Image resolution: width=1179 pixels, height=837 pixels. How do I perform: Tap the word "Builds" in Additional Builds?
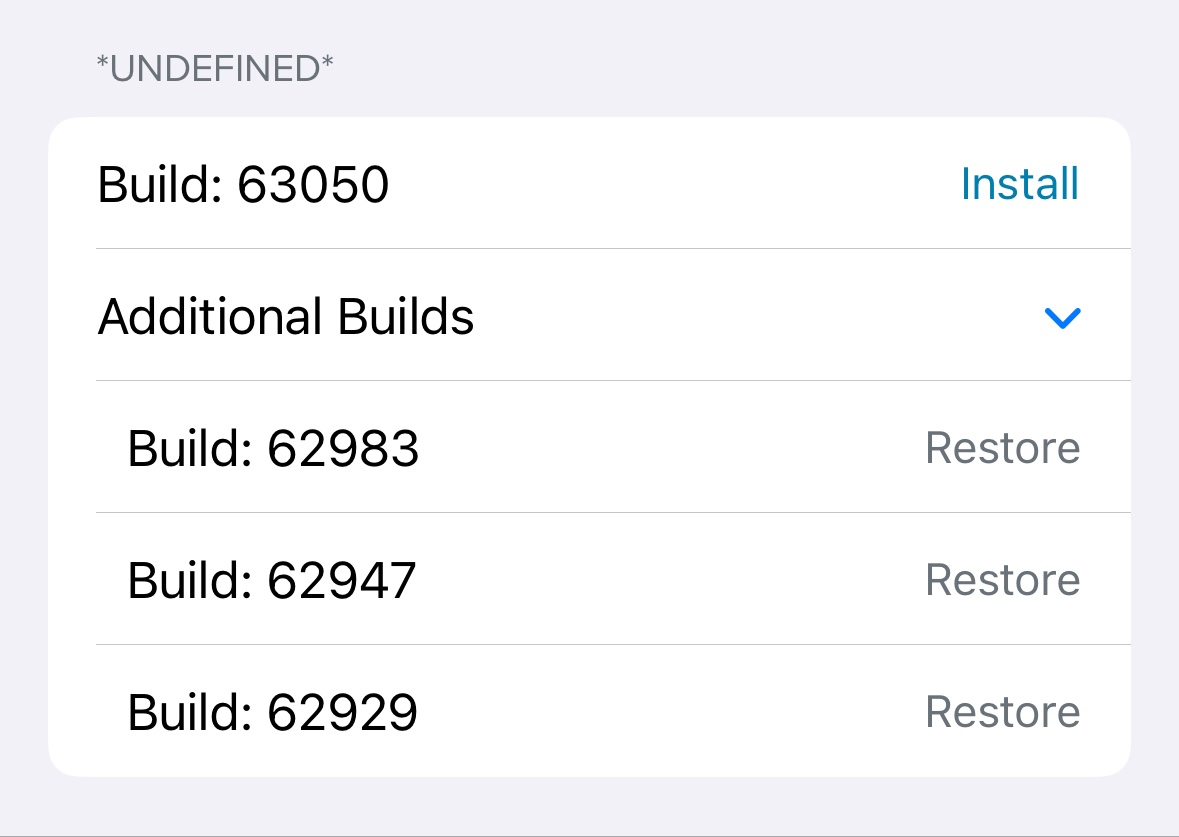[405, 317]
